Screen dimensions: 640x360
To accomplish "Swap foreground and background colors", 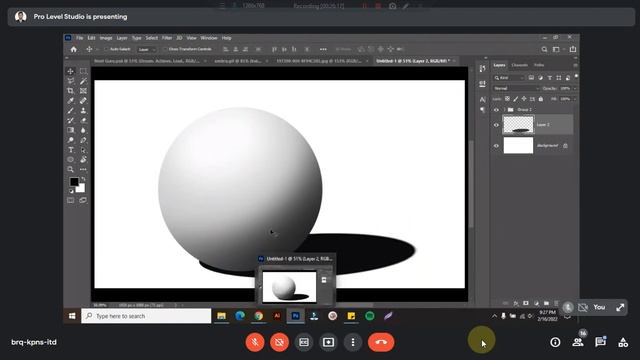I will tap(83, 179).
